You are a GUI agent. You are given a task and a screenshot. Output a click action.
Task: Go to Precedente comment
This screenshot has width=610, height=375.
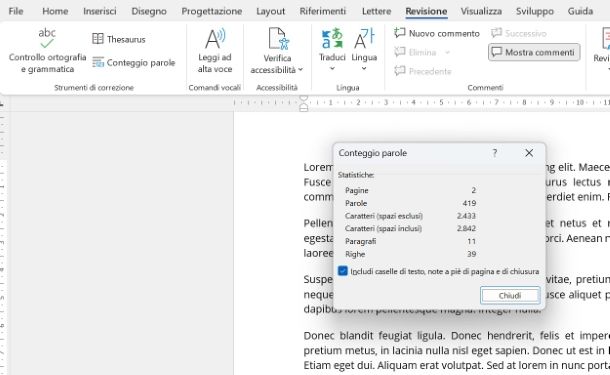422,71
